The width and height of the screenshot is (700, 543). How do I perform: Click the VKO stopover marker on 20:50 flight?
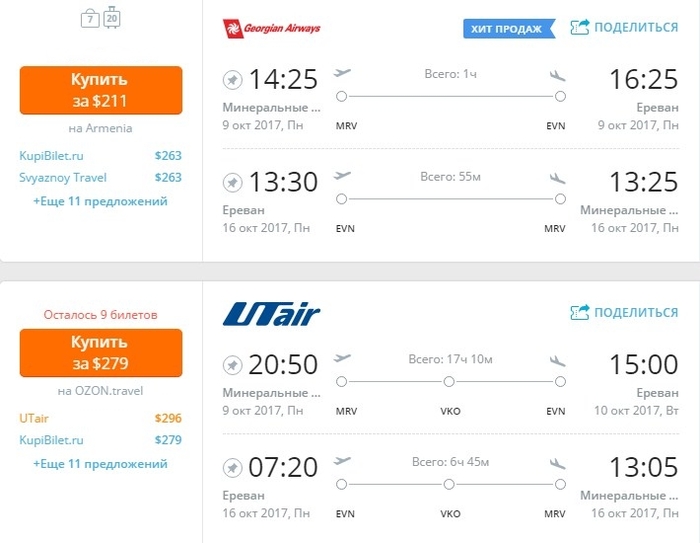(449, 382)
